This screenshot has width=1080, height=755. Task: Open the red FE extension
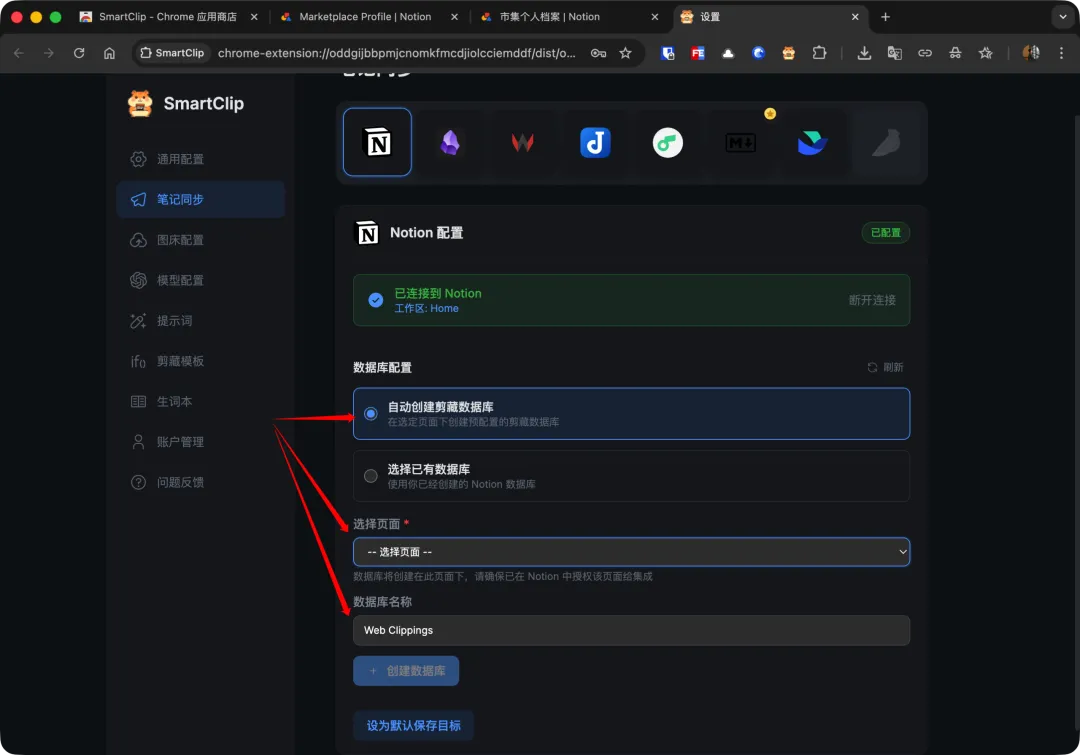pyautogui.click(x=698, y=53)
